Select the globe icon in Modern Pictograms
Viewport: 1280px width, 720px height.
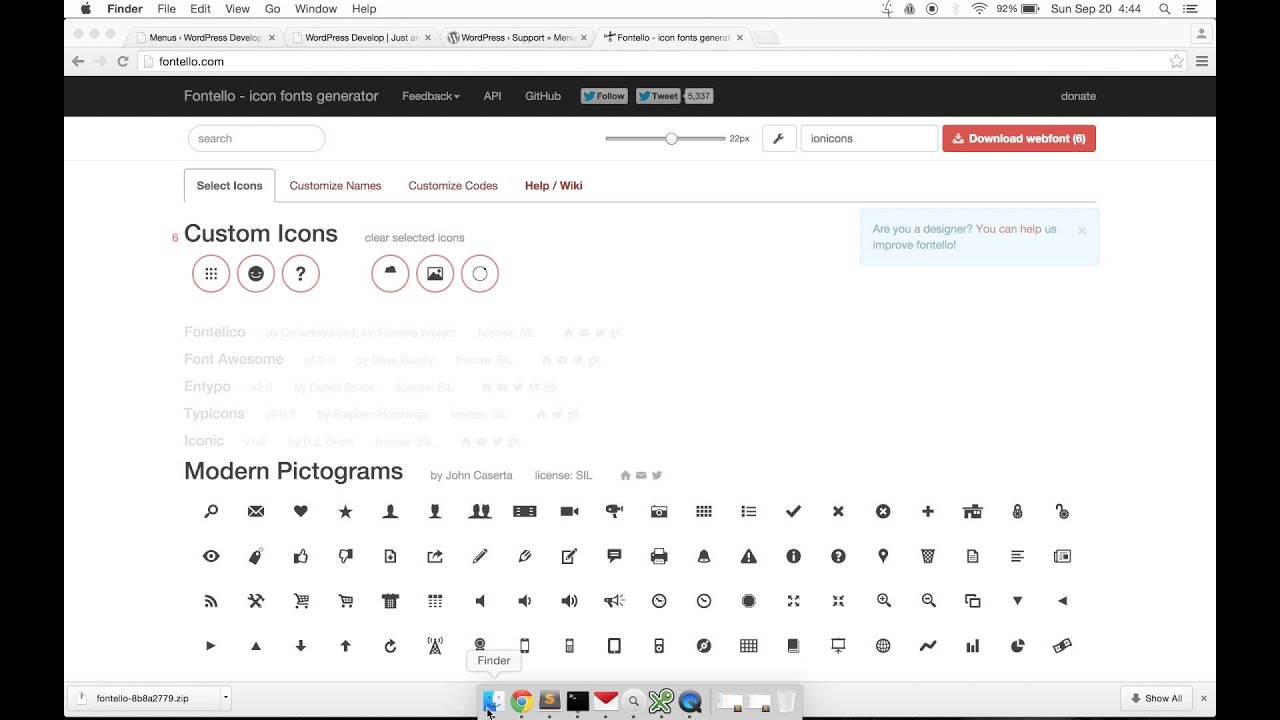click(883, 645)
